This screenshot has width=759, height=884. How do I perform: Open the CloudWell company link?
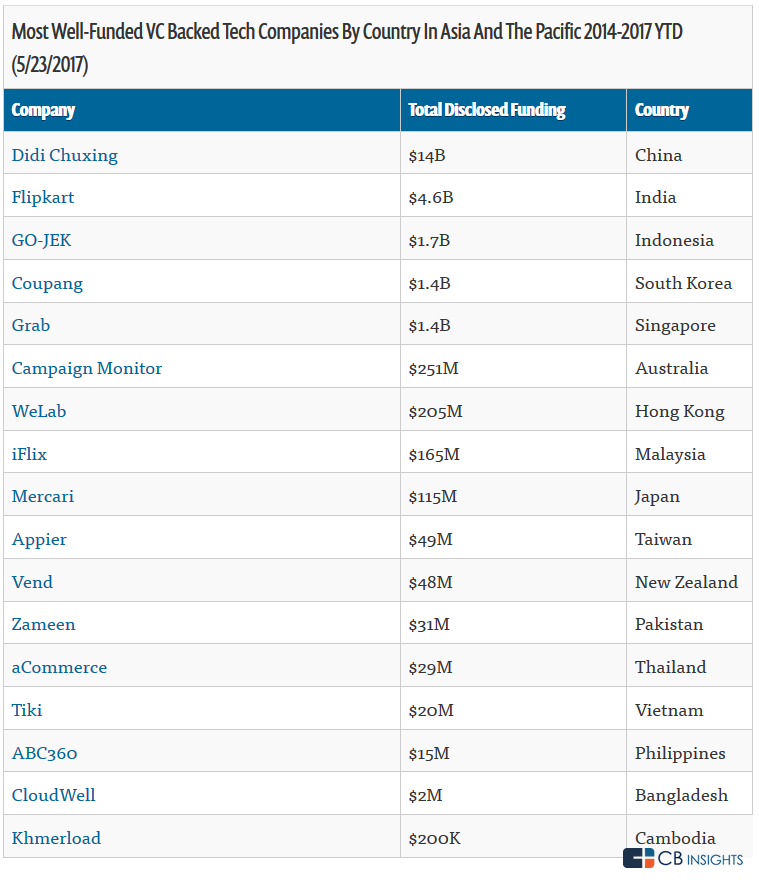coord(54,795)
